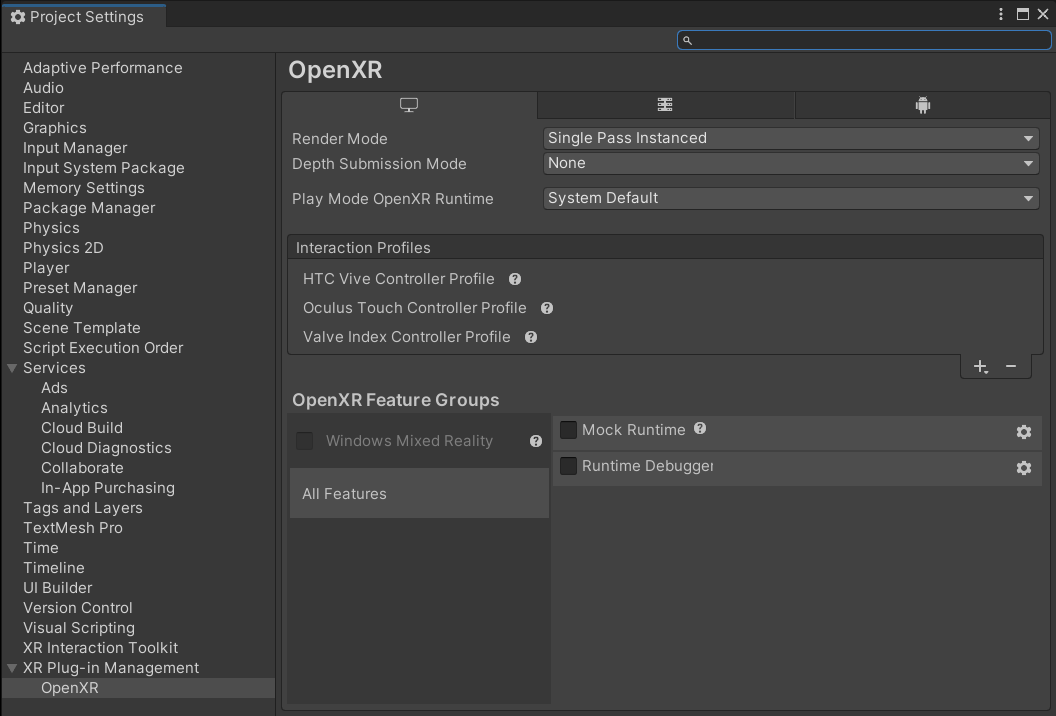Viewport: 1056px width, 716px height.
Task: Click help icon next to HTC Vive Controller Profile
Action: click(515, 279)
